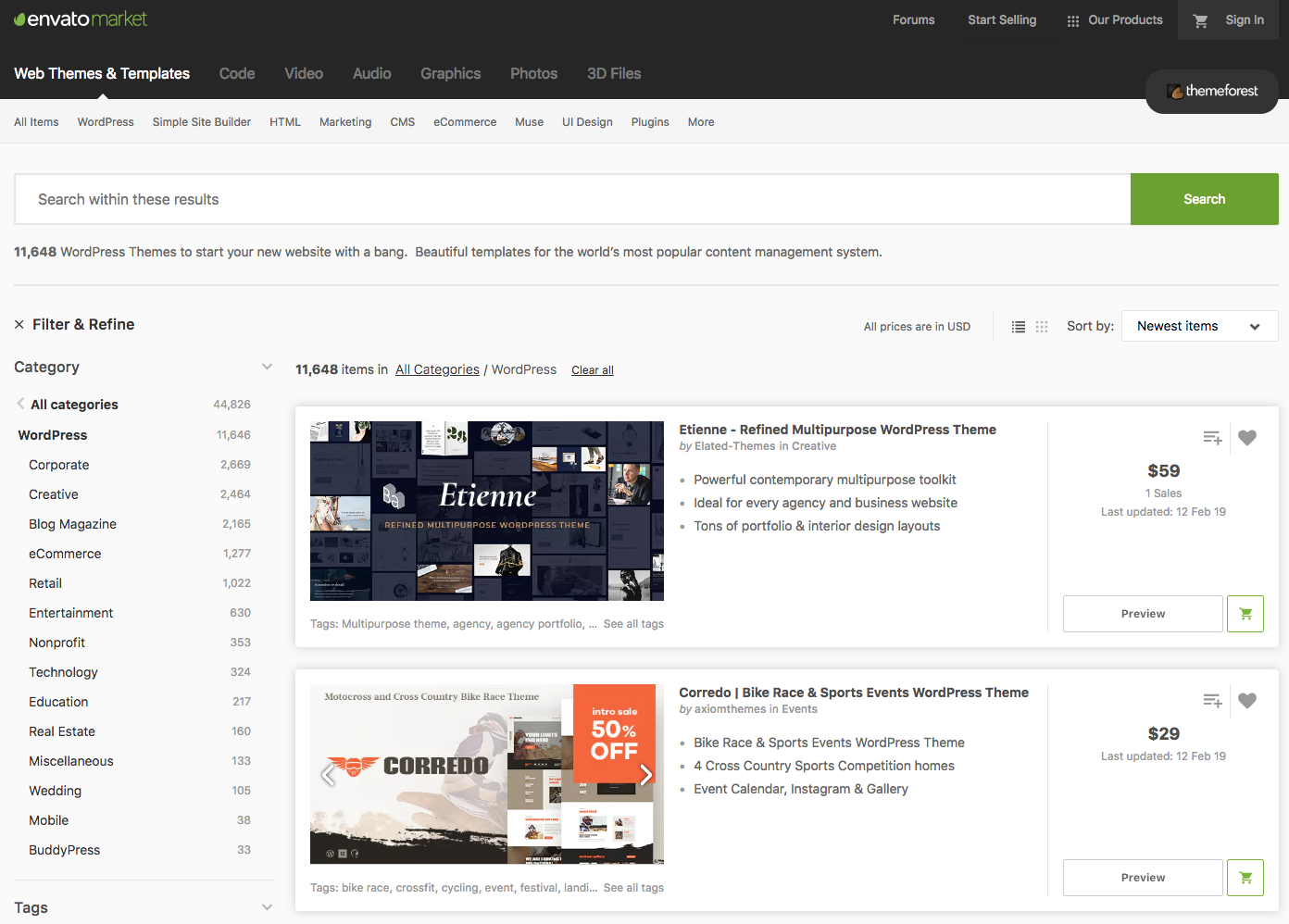The height and width of the screenshot is (924, 1289).
Task: Select the WordPress category in sidebar
Action: [x=53, y=435]
